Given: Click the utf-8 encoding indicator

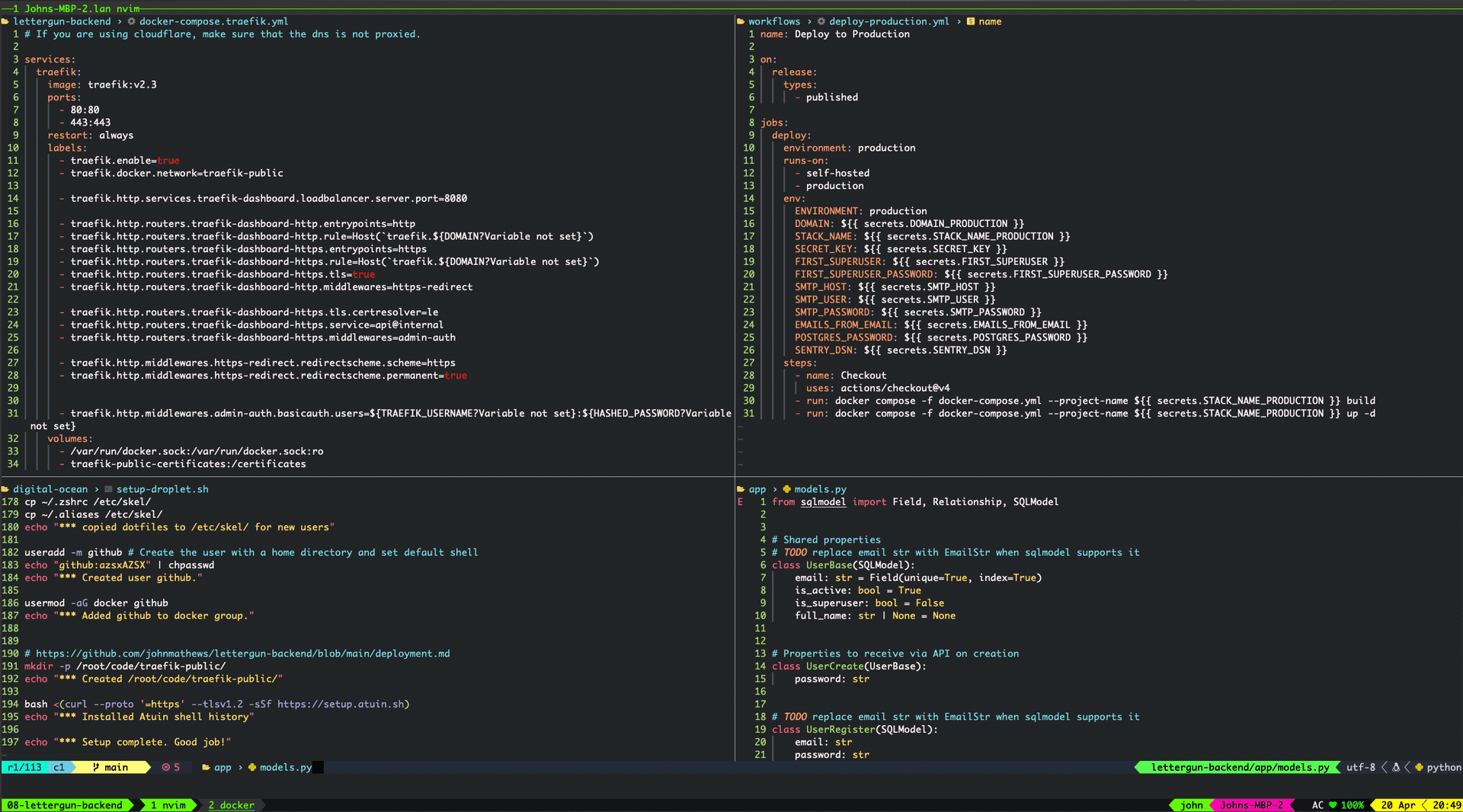Looking at the screenshot, I should click(x=1360, y=767).
